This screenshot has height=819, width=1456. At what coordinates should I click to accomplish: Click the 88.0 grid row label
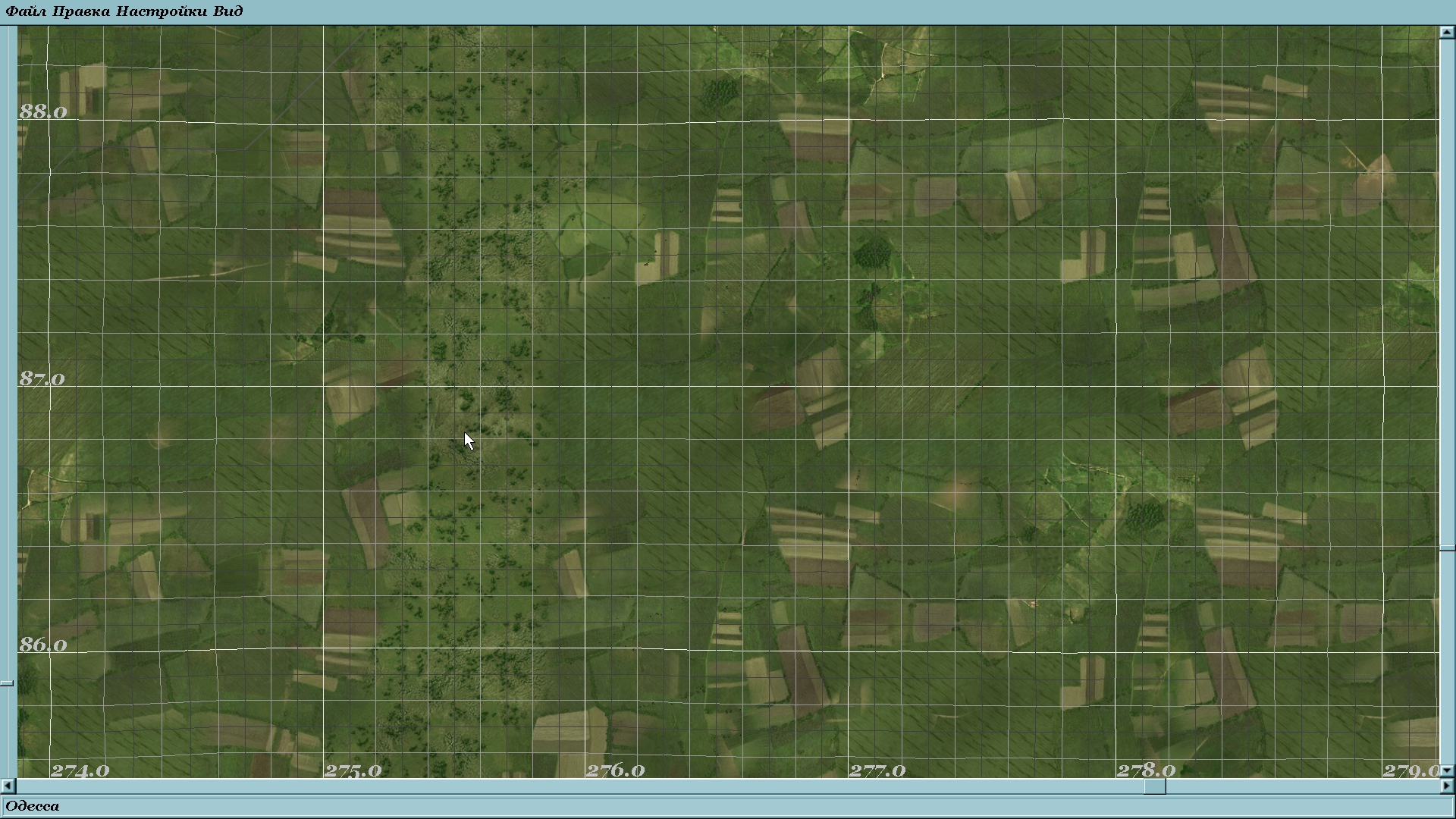(x=43, y=112)
